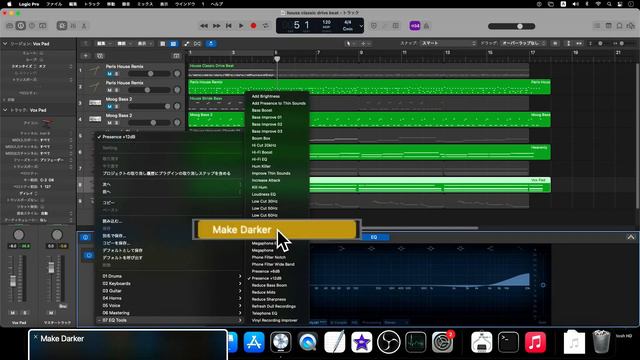Open the 編集 menu in tracks toolbar
This screenshot has width=640, height=360.
click(x=103, y=43)
